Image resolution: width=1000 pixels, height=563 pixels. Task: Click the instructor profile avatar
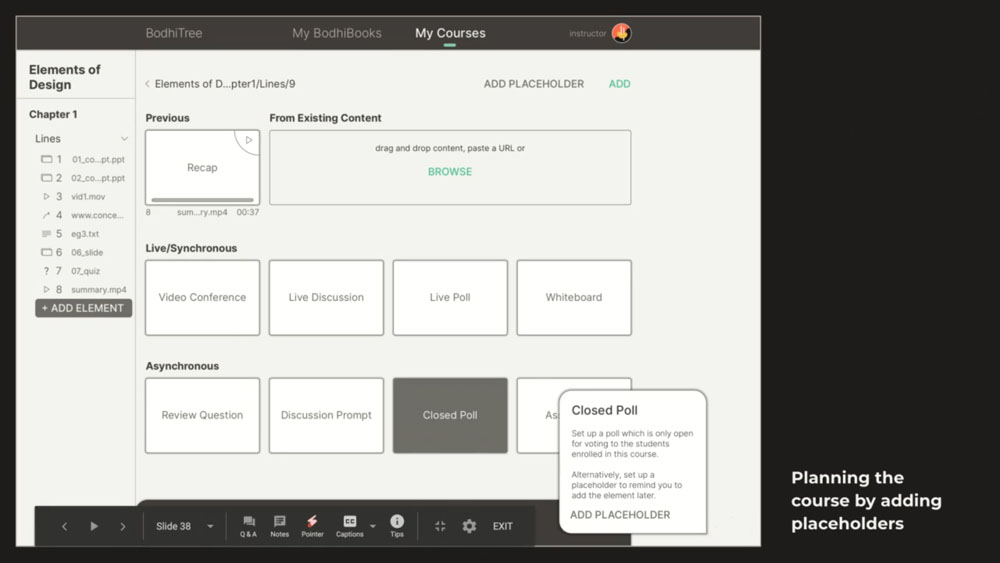pos(621,33)
